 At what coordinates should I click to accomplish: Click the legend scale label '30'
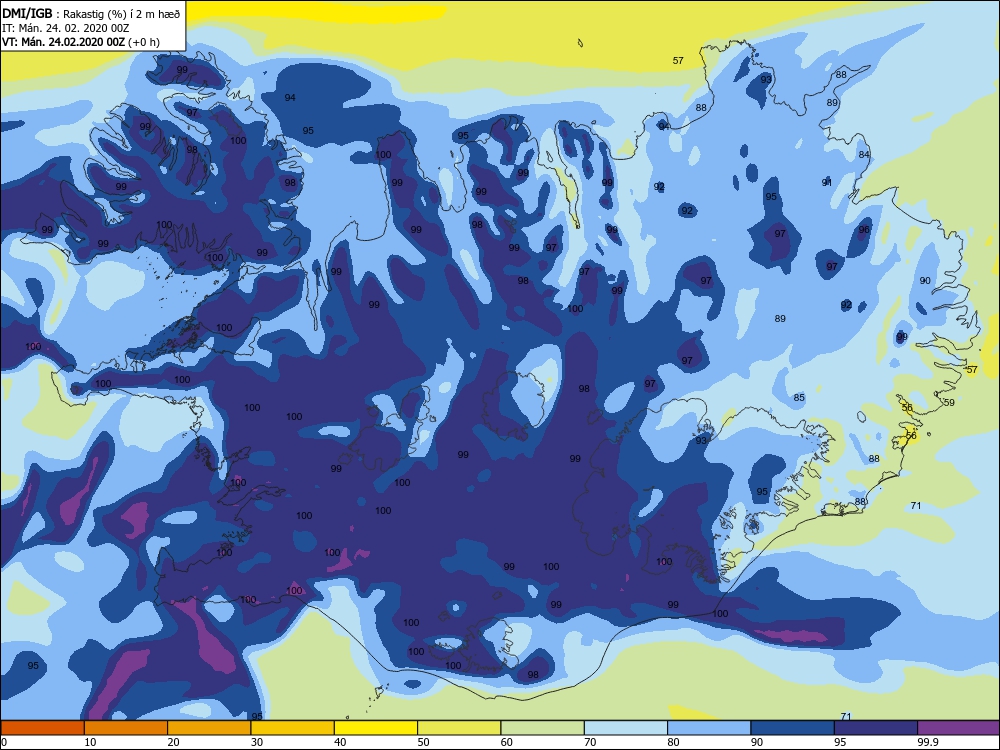tap(257, 742)
